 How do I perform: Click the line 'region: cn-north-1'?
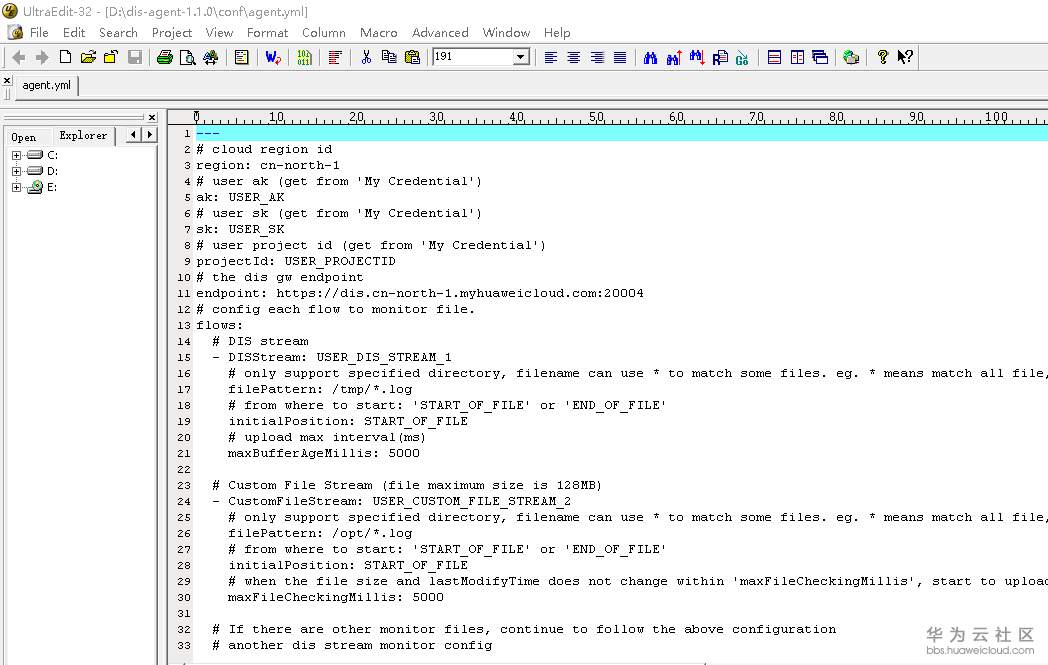pyautogui.click(x=268, y=165)
